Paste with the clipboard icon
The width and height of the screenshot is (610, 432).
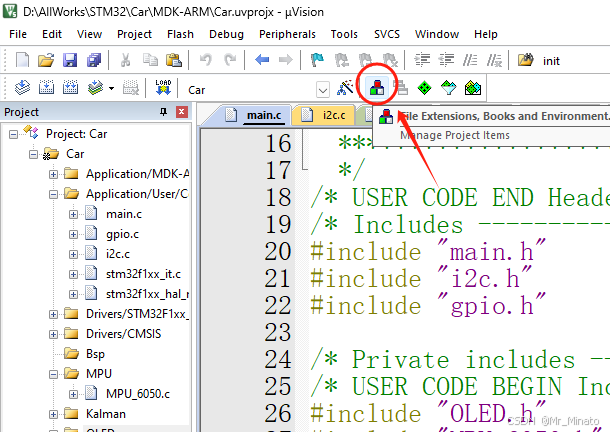[174, 60]
